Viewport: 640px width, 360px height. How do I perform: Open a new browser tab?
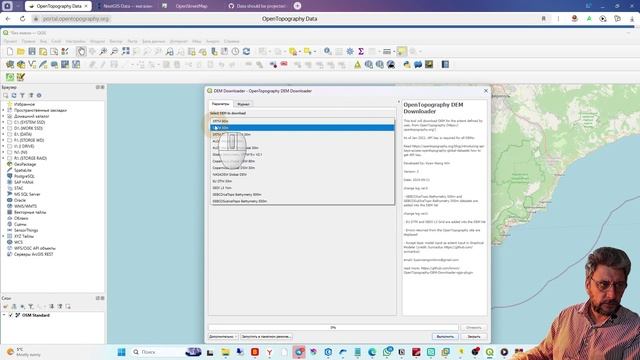pyautogui.click(x=298, y=6)
